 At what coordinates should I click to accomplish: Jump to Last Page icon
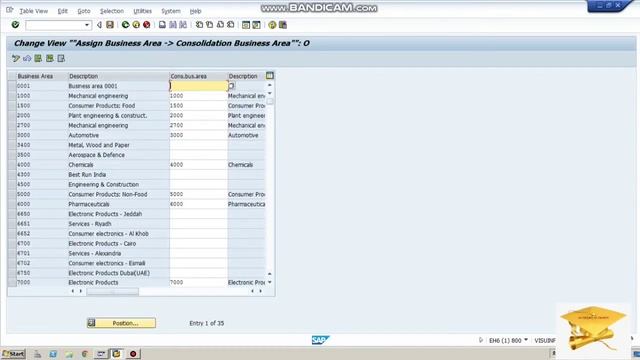pyautogui.click(x=231, y=25)
